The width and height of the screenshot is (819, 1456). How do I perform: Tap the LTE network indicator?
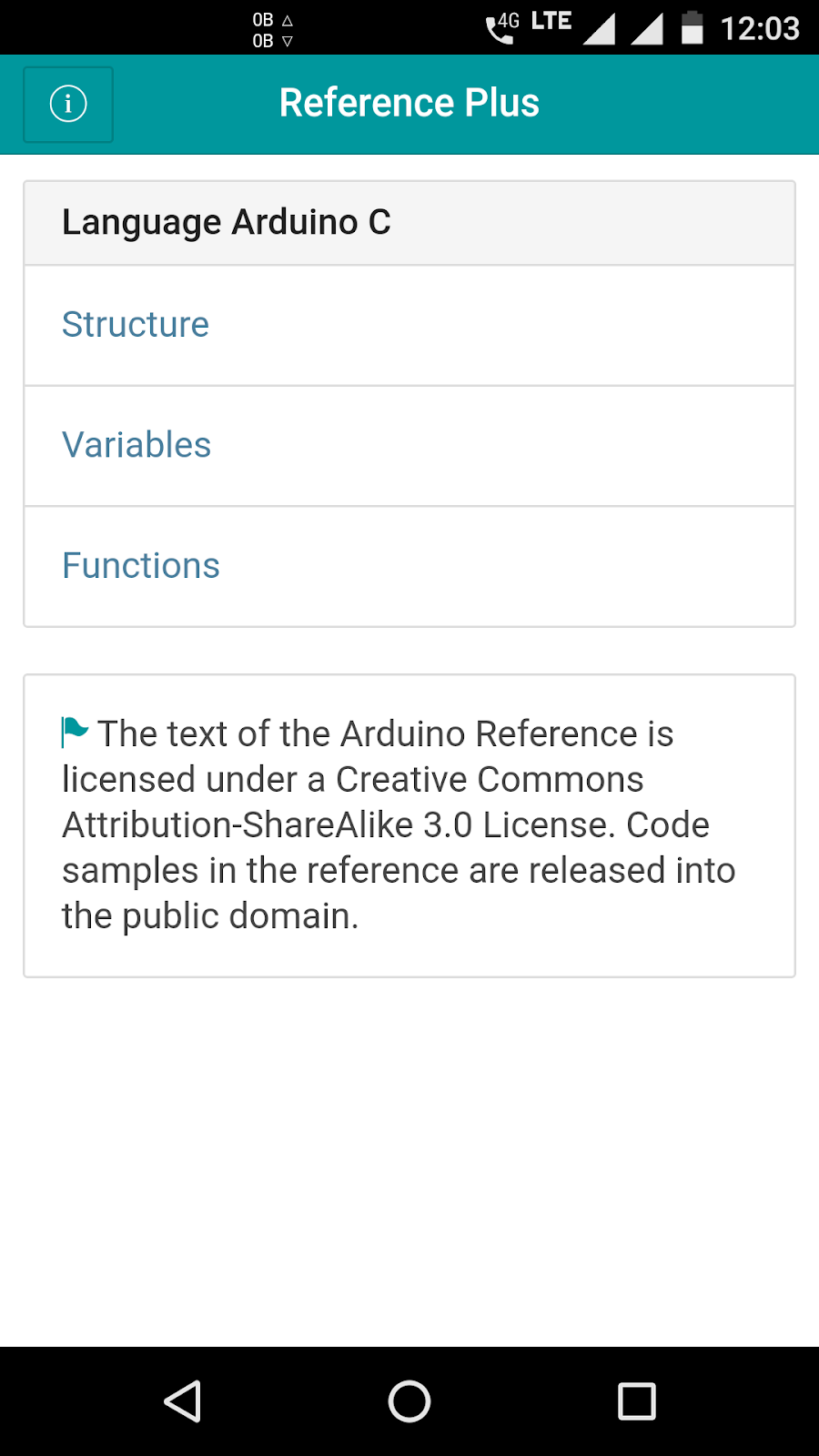[551, 21]
